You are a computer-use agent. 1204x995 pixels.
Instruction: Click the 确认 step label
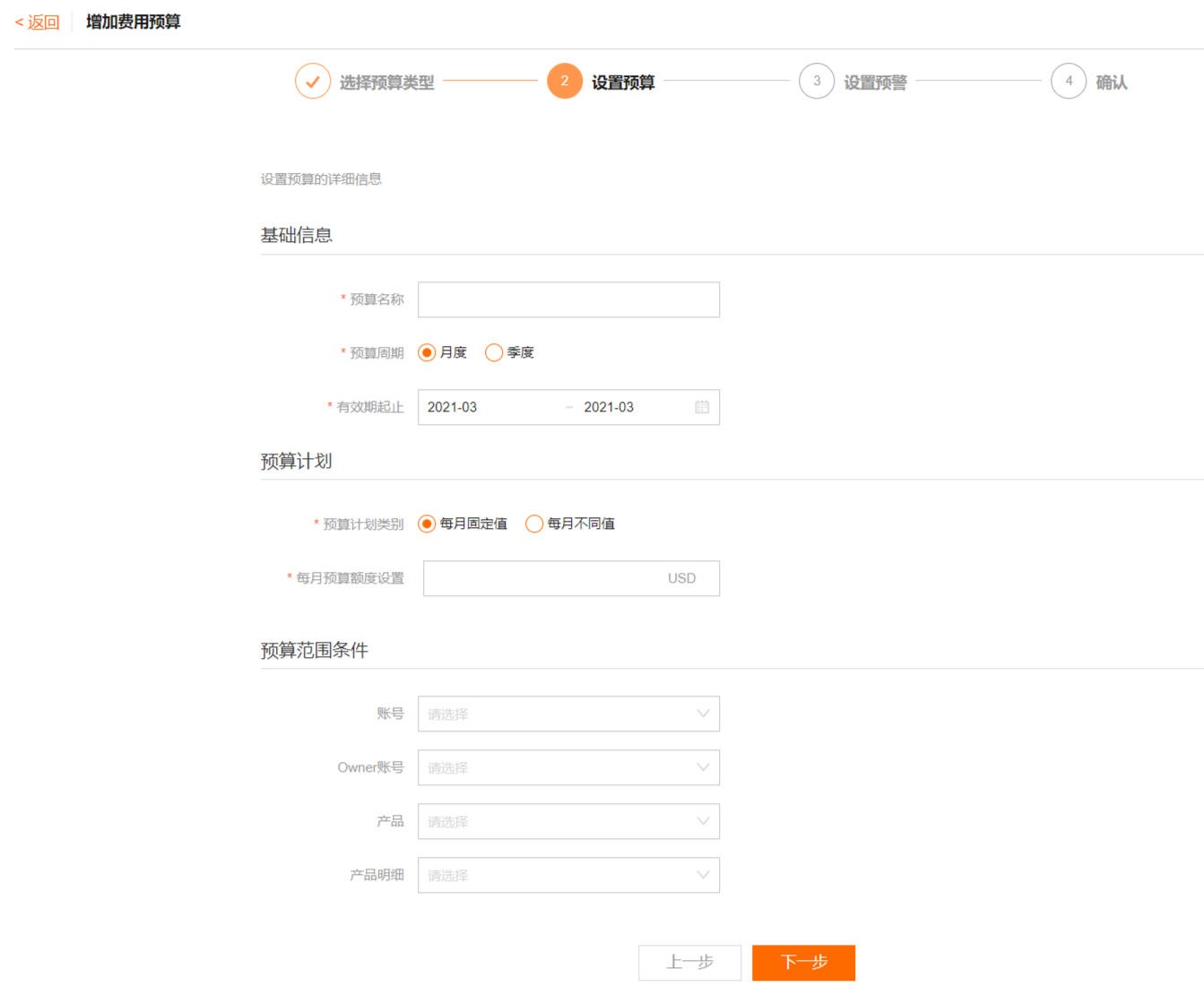click(x=1112, y=82)
